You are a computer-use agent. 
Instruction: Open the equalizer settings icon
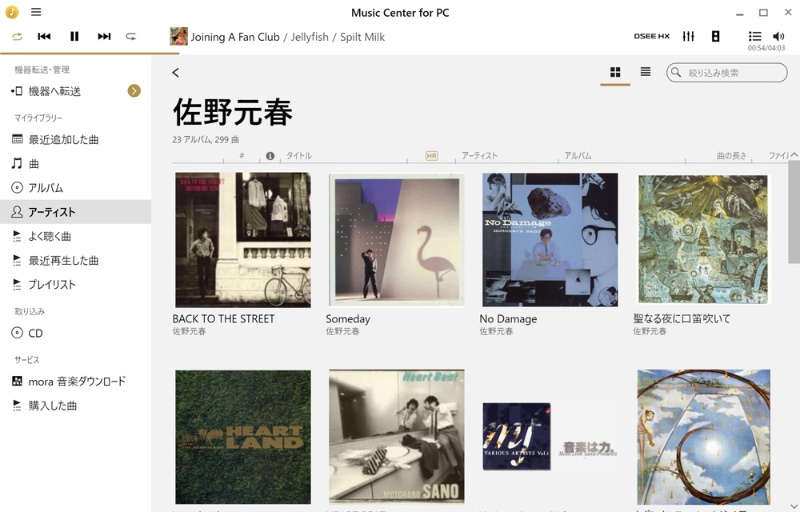point(688,36)
